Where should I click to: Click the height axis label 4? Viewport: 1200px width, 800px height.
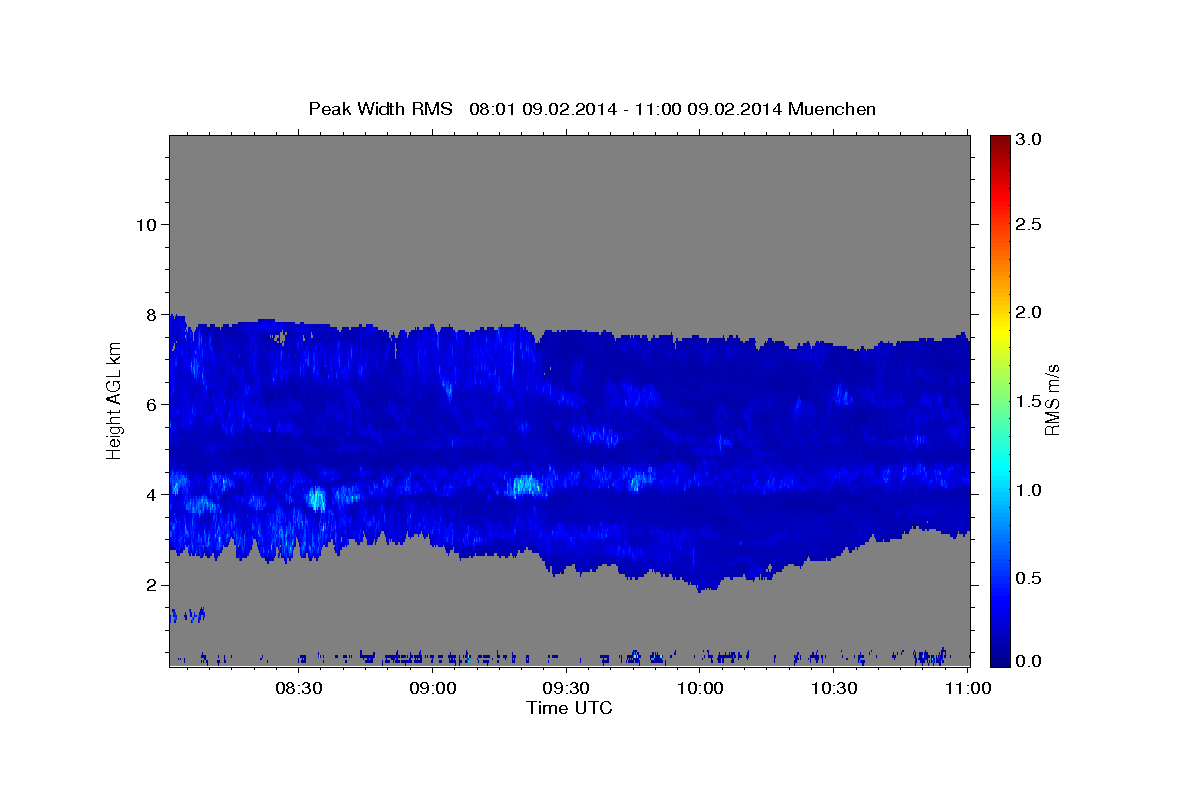point(152,495)
